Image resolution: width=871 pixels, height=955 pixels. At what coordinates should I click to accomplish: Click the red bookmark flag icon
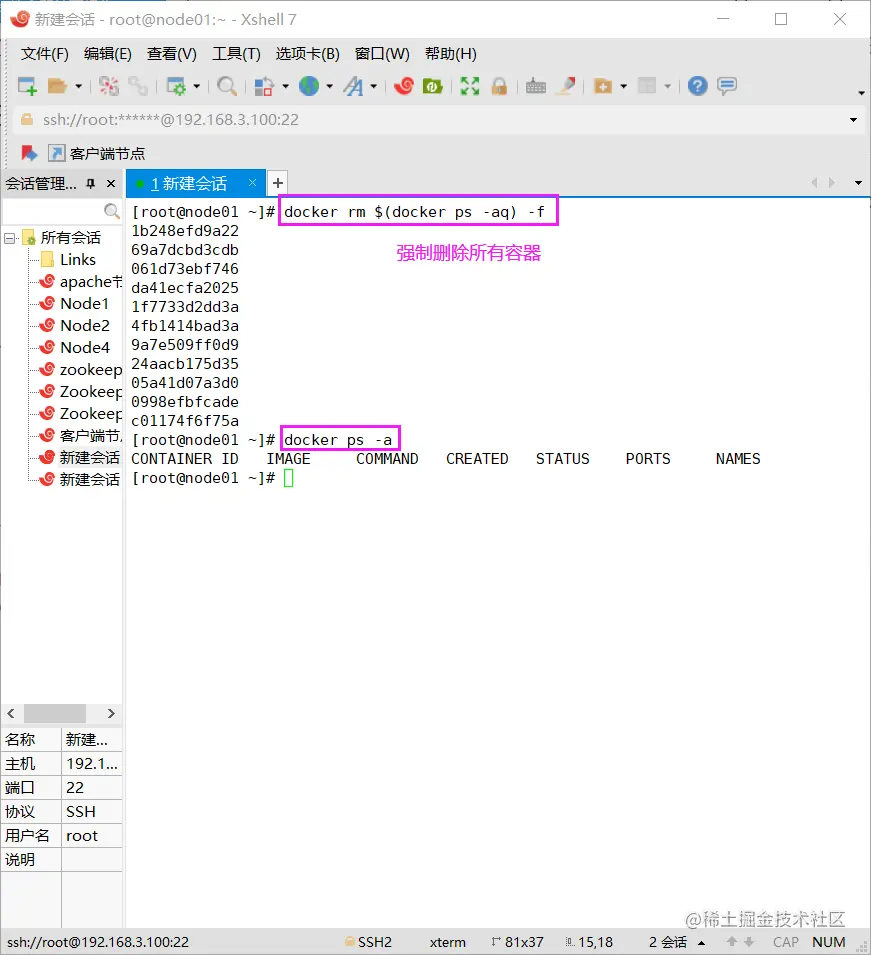[x=29, y=153]
